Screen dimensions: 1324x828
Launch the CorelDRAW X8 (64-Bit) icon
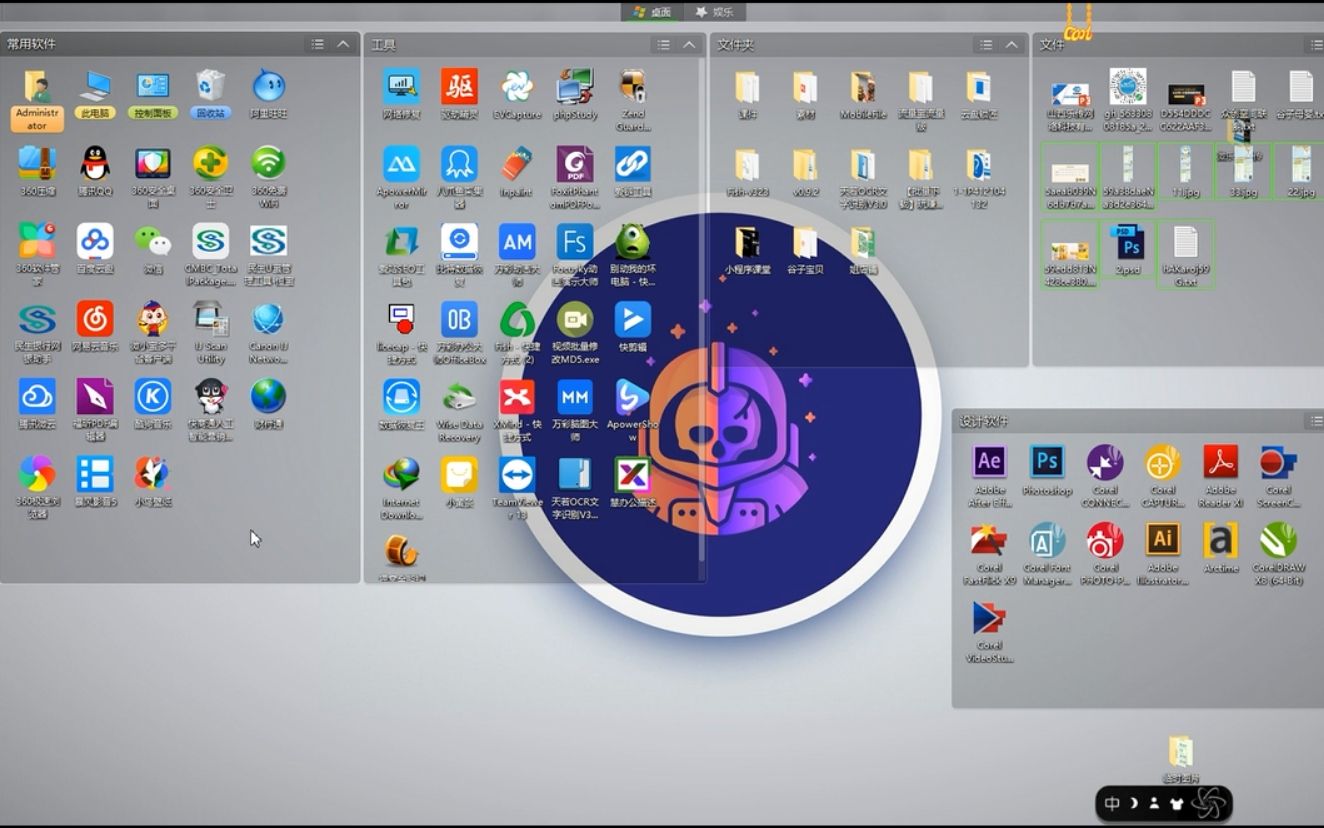point(1279,540)
